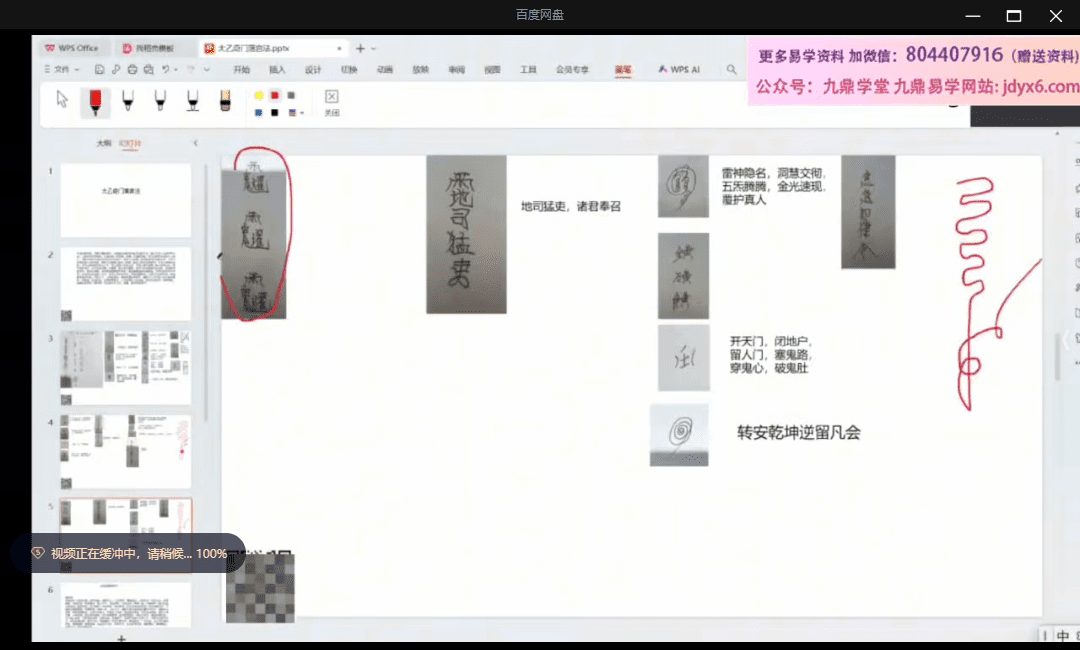Choose the yellow ink color swatch

pyautogui.click(x=259, y=95)
